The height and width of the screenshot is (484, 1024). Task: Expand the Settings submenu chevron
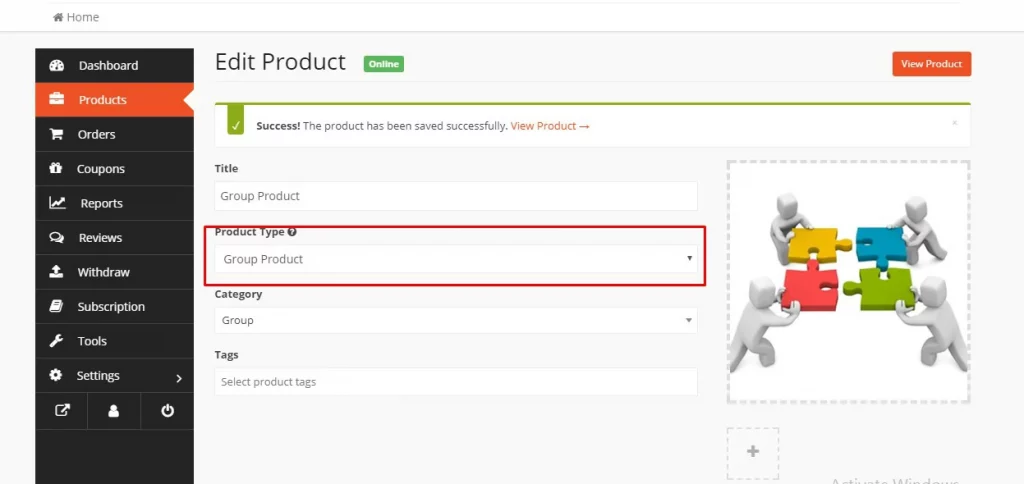click(x=179, y=378)
